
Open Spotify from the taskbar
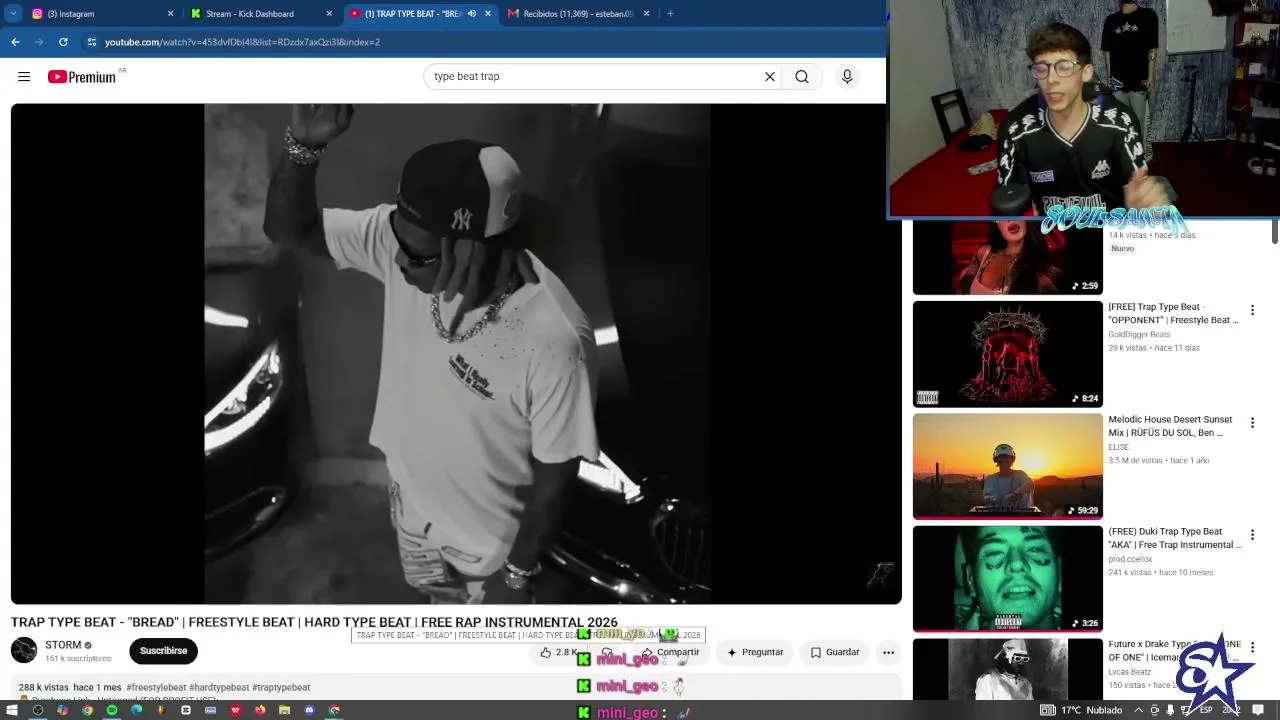tap(111, 710)
